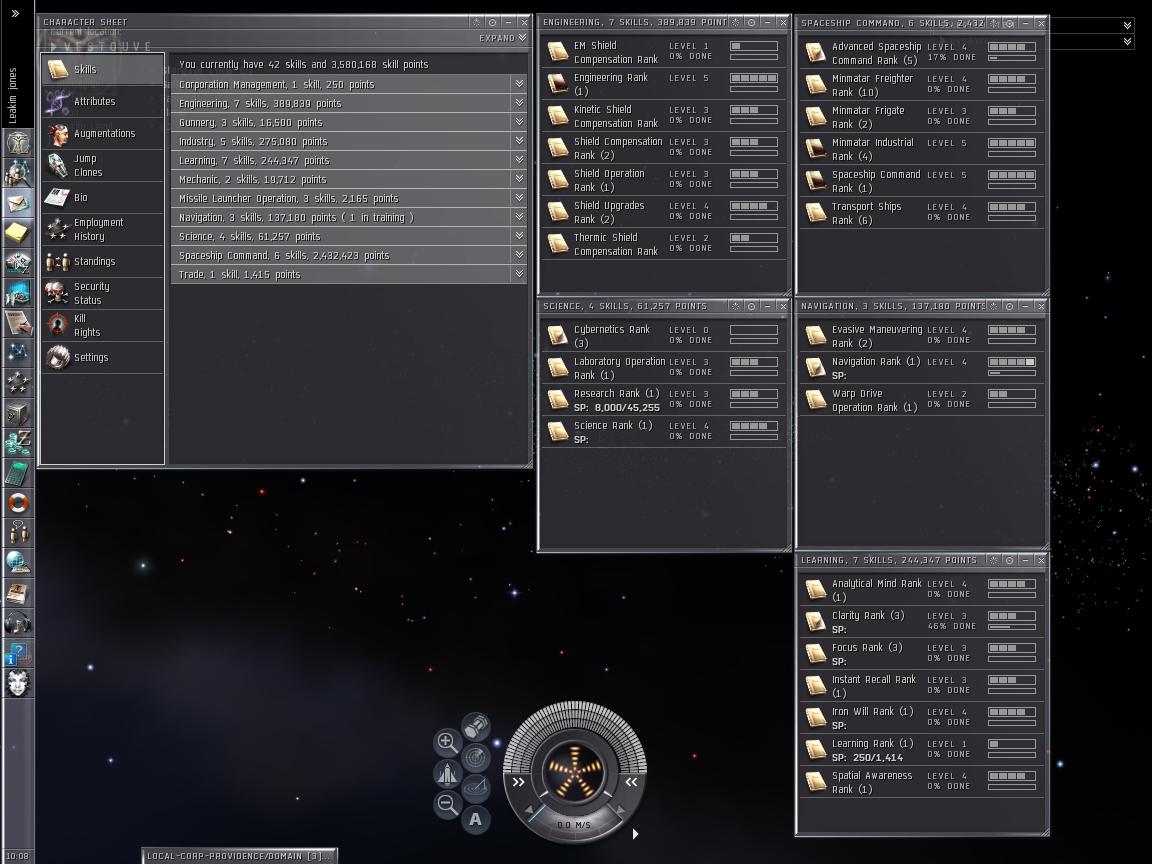This screenshot has height=864, width=1152.
Task: Open the radar scanner icon on HUD
Action: pos(476,757)
